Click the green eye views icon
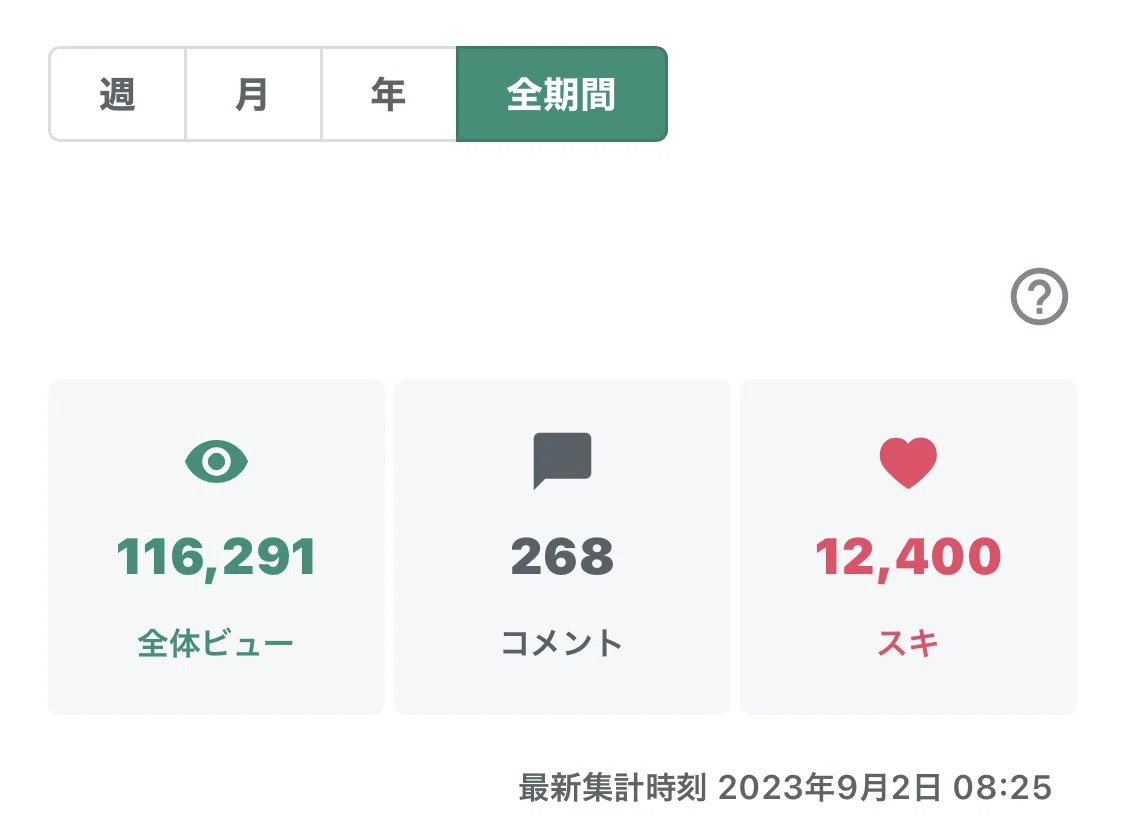The height and width of the screenshot is (833, 1125). tap(216, 461)
